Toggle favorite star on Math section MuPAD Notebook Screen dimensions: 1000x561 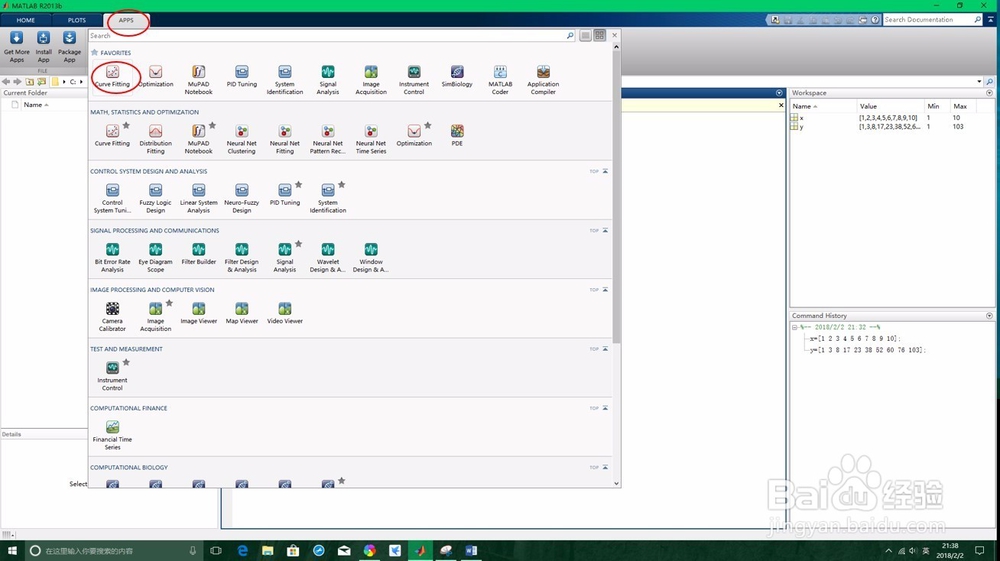point(212,126)
